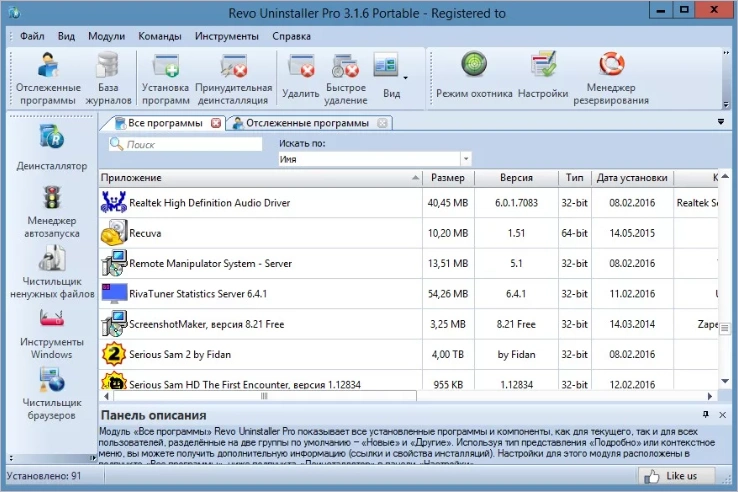Open the Справка menu
This screenshot has width=738, height=492.
[291, 36]
